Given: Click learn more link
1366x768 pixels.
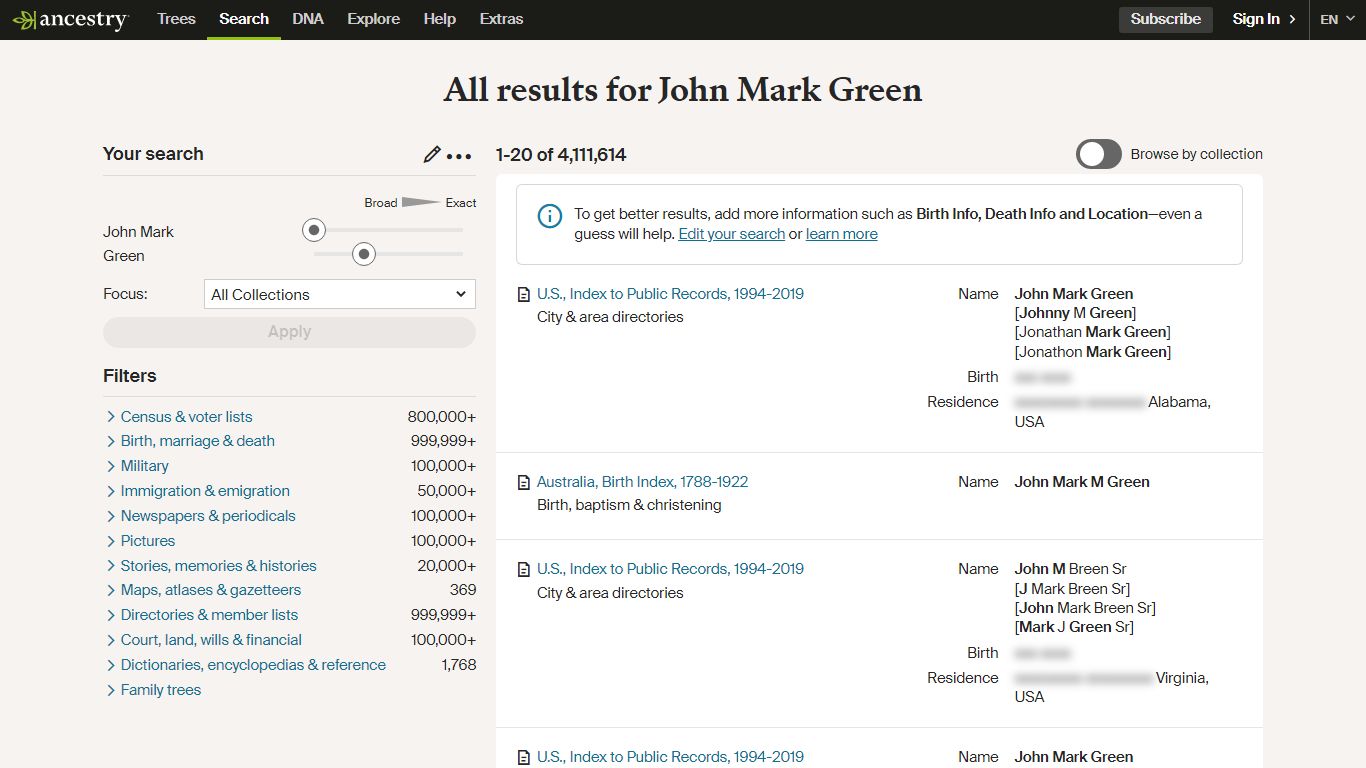Looking at the screenshot, I should click(841, 234).
